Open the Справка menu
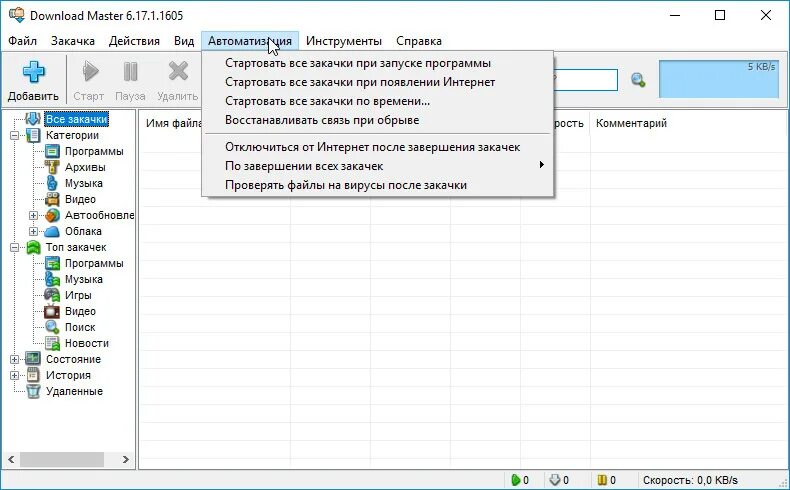 pyautogui.click(x=419, y=41)
